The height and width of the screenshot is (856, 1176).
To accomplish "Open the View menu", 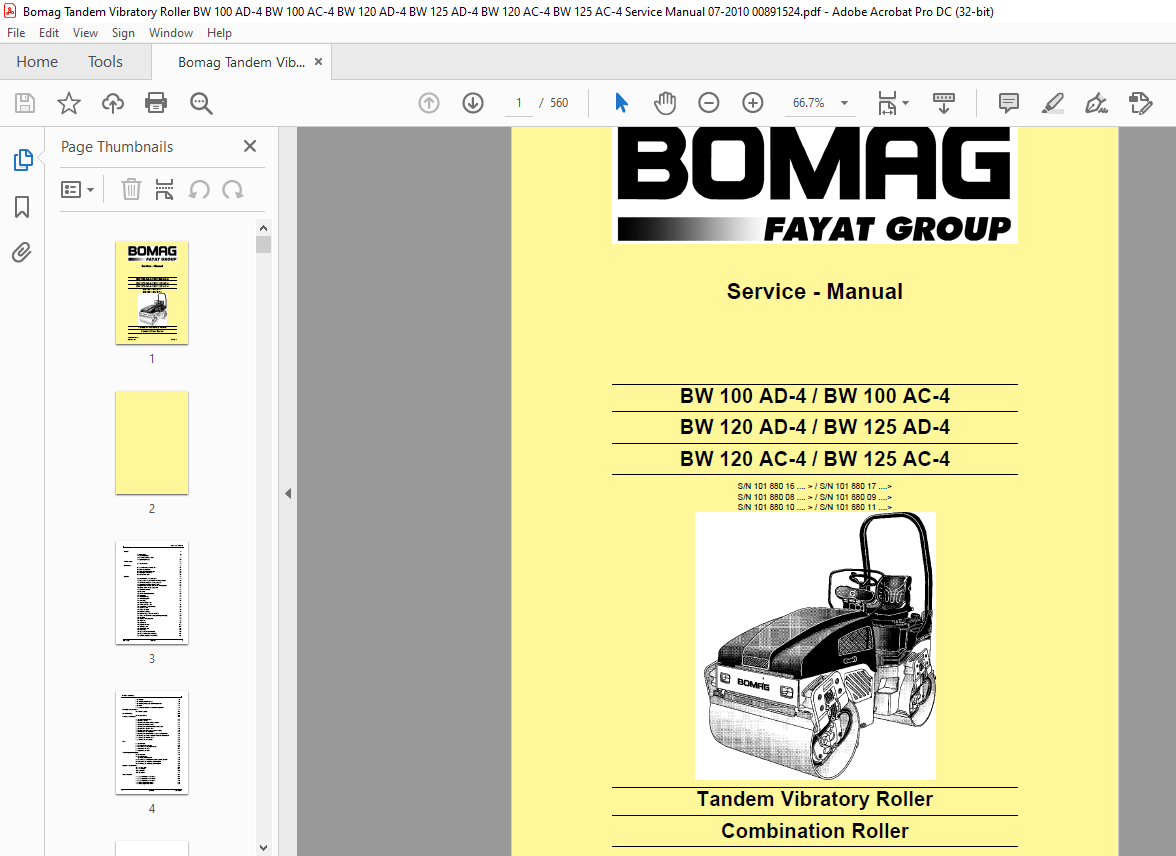I will pos(86,33).
